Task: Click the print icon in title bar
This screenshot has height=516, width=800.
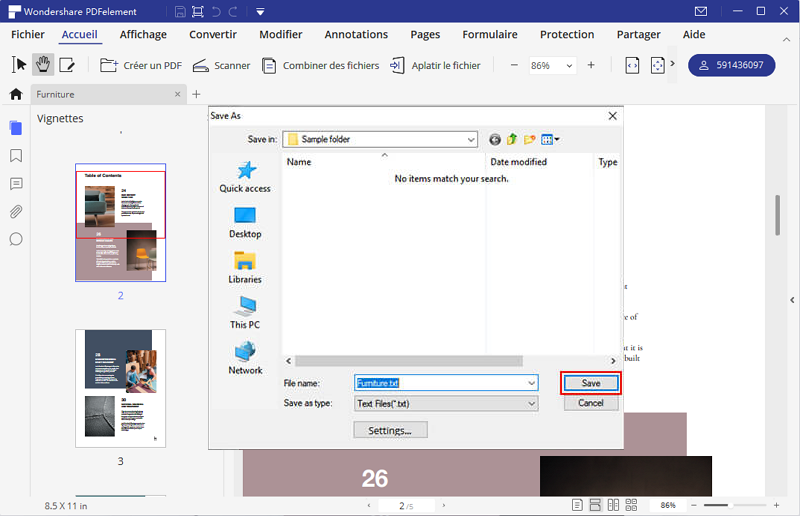Action: [x=198, y=11]
